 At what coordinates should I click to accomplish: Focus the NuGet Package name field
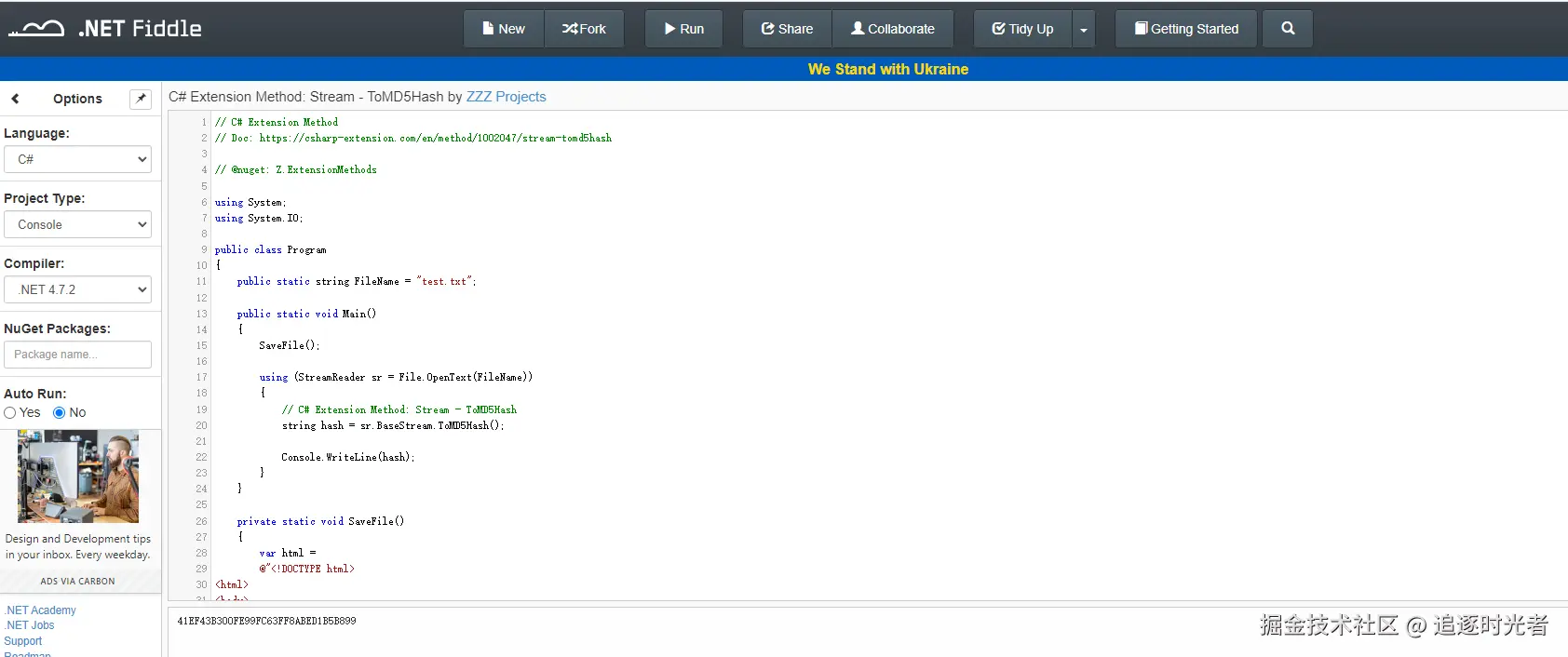(77, 355)
